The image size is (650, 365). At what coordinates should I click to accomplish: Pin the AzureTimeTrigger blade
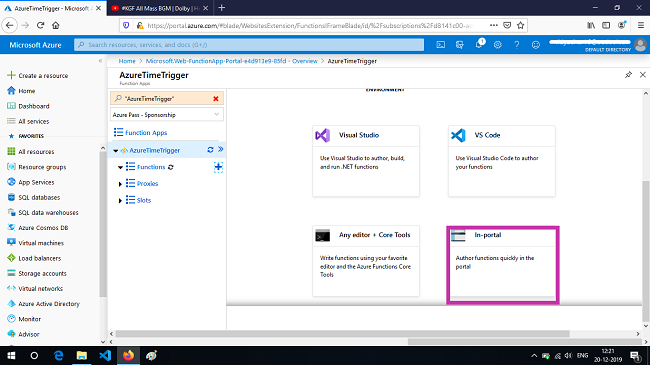628,75
